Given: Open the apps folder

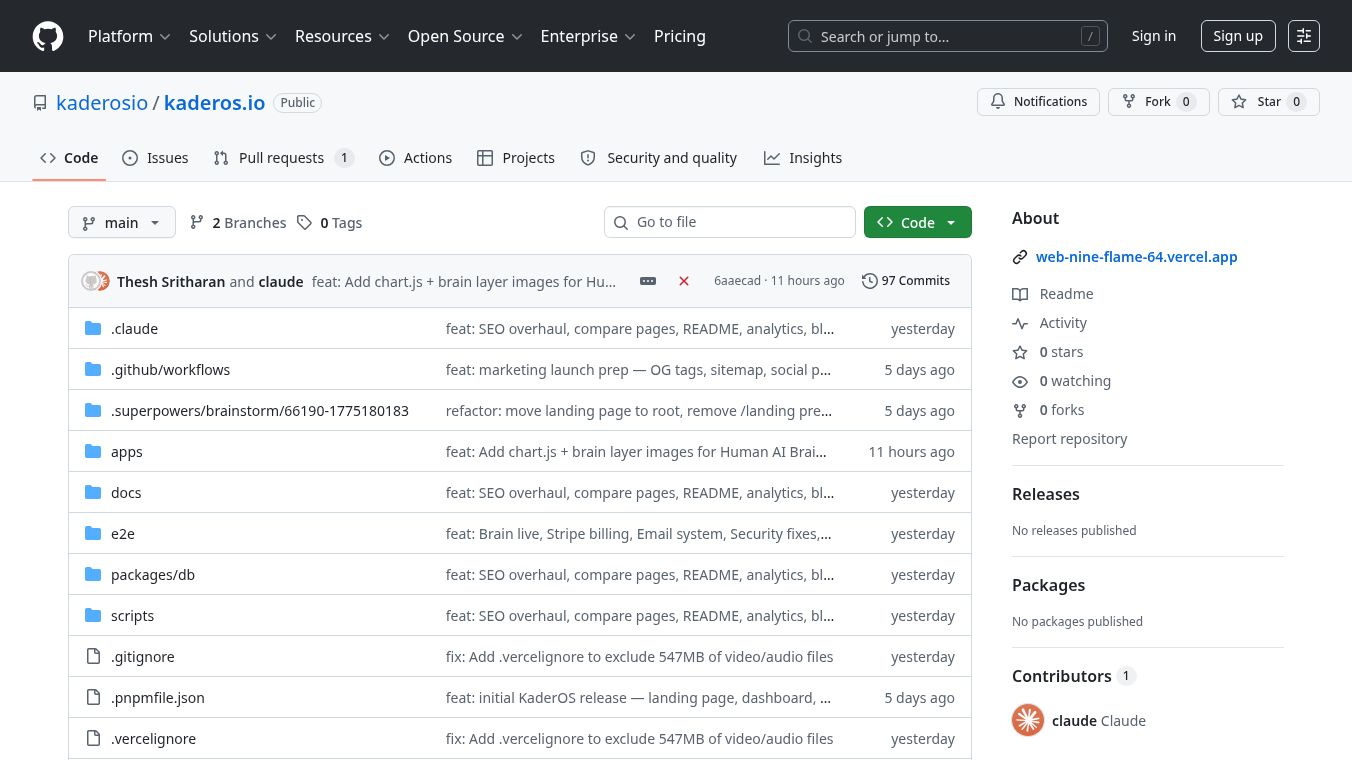Looking at the screenshot, I should tap(127, 452).
